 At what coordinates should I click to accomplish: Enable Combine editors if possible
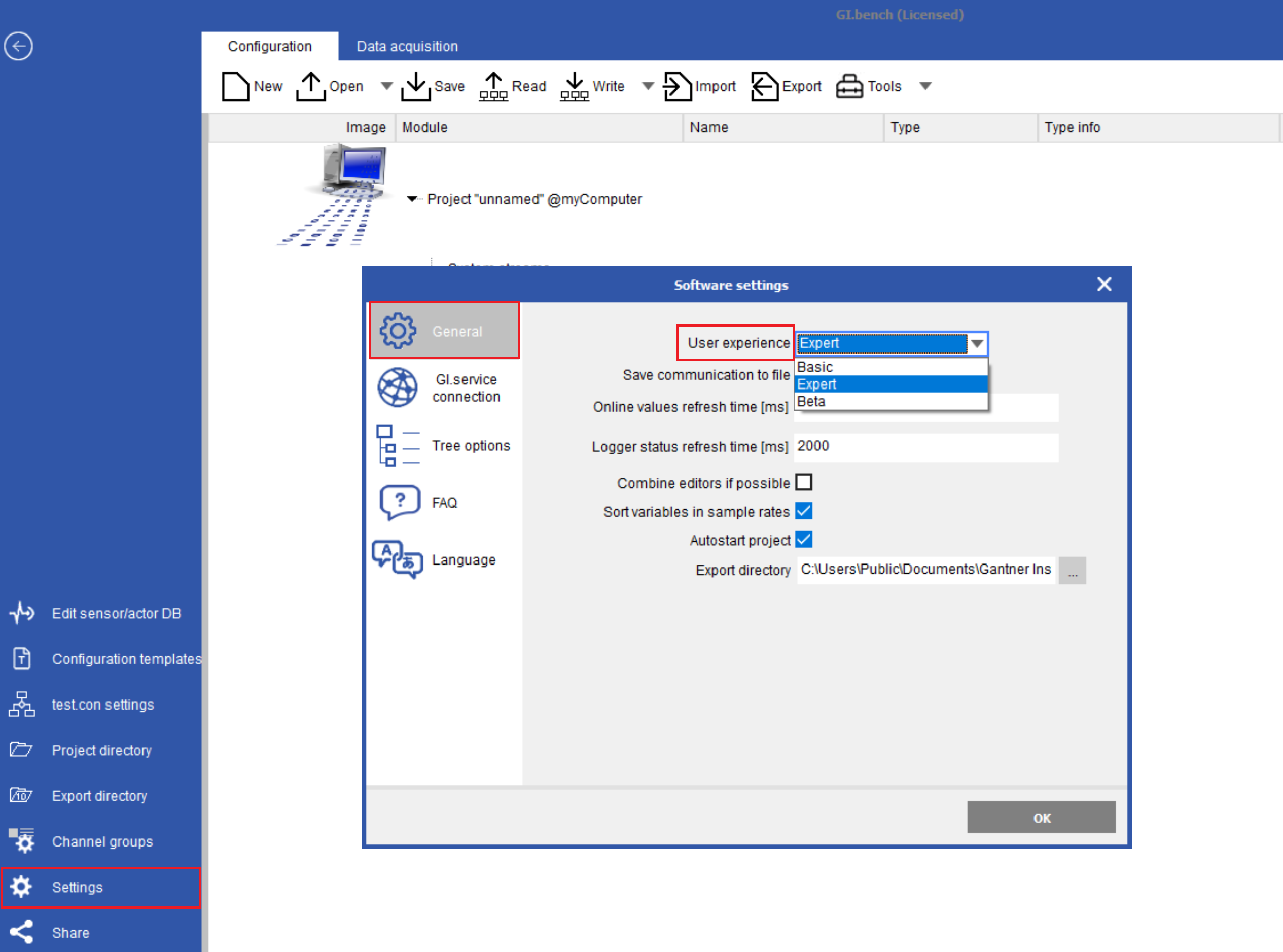(804, 482)
